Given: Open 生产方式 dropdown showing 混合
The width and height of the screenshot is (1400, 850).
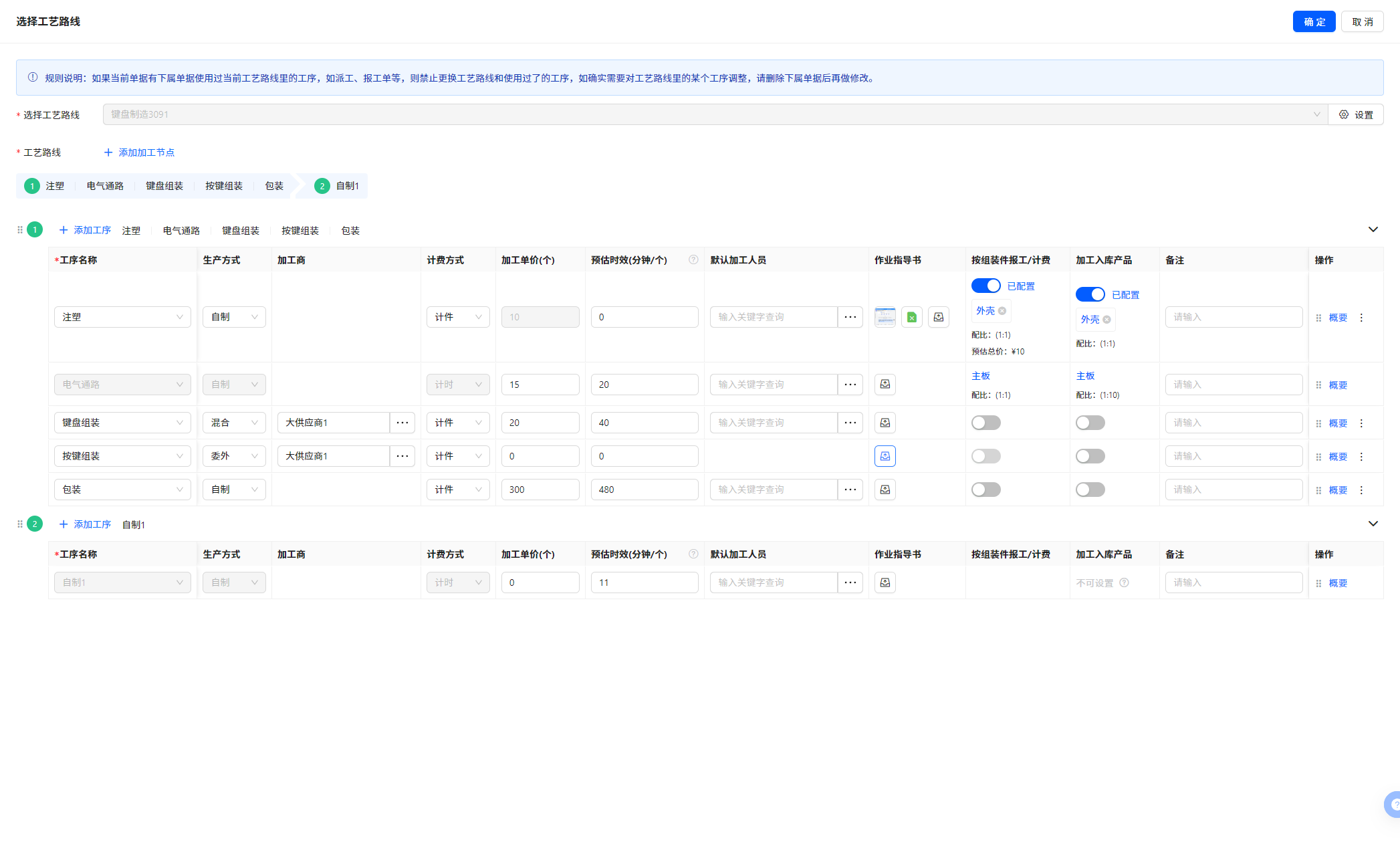Looking at the screenshot, I should (234, 423).
